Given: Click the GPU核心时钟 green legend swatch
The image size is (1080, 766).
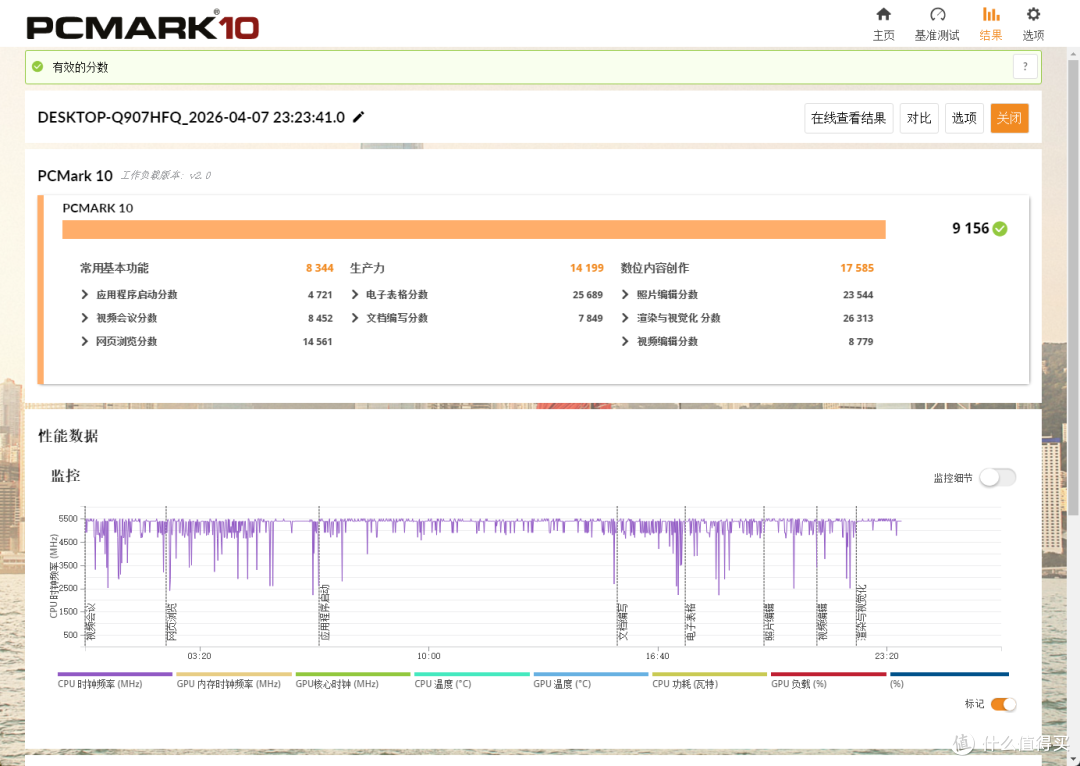Looking at the screenshot, I should coord(353,674).
